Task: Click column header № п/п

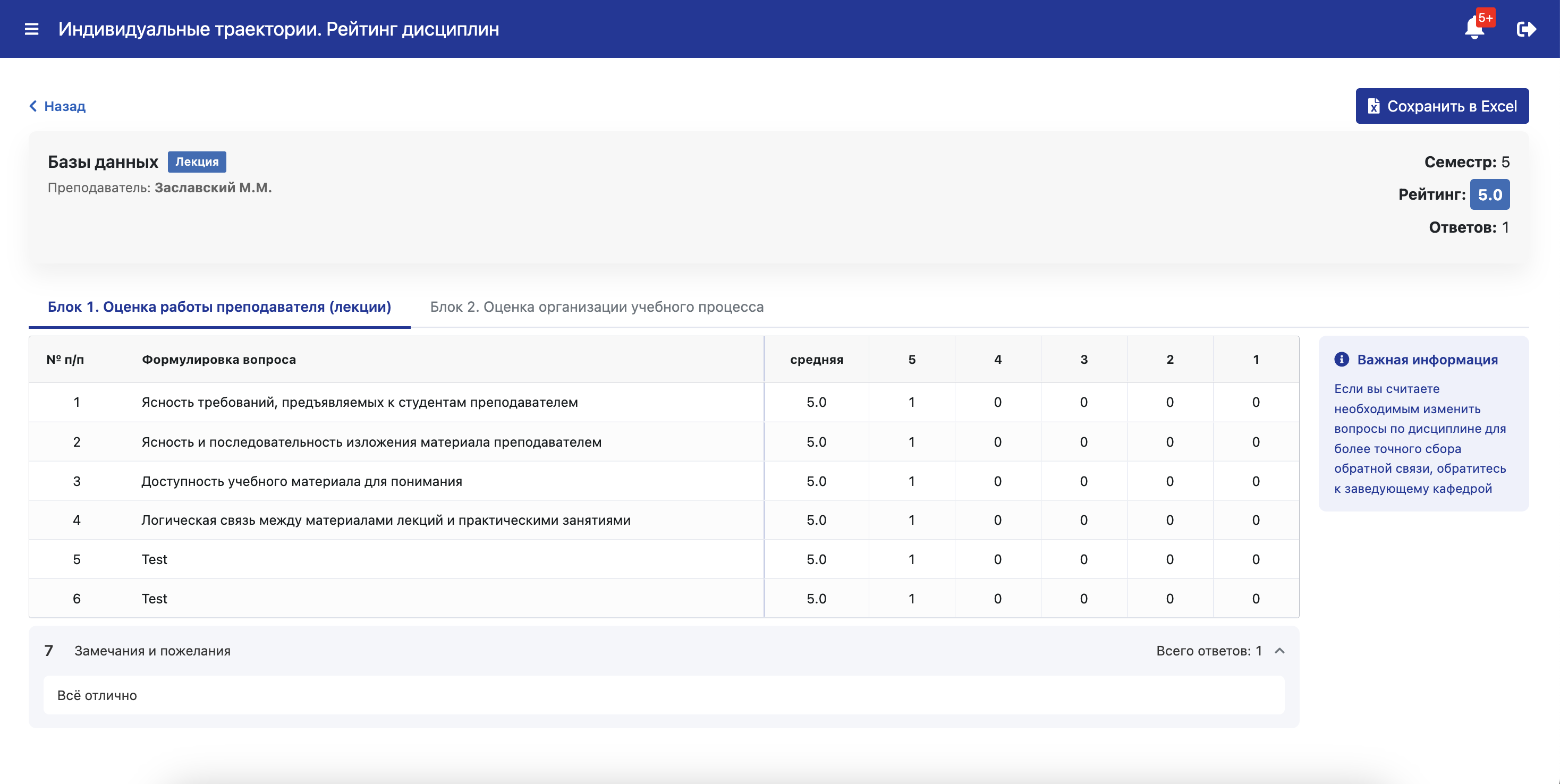Action: tap(65, 360)
